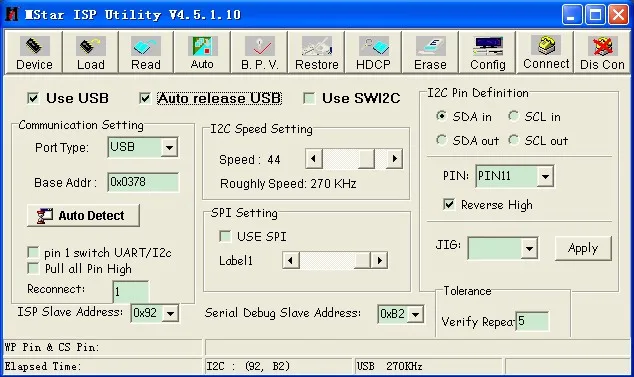This screenshot has width=634, height=377.
Task: Minimize the MStar ISP Utility window
Action: point(572,15)
